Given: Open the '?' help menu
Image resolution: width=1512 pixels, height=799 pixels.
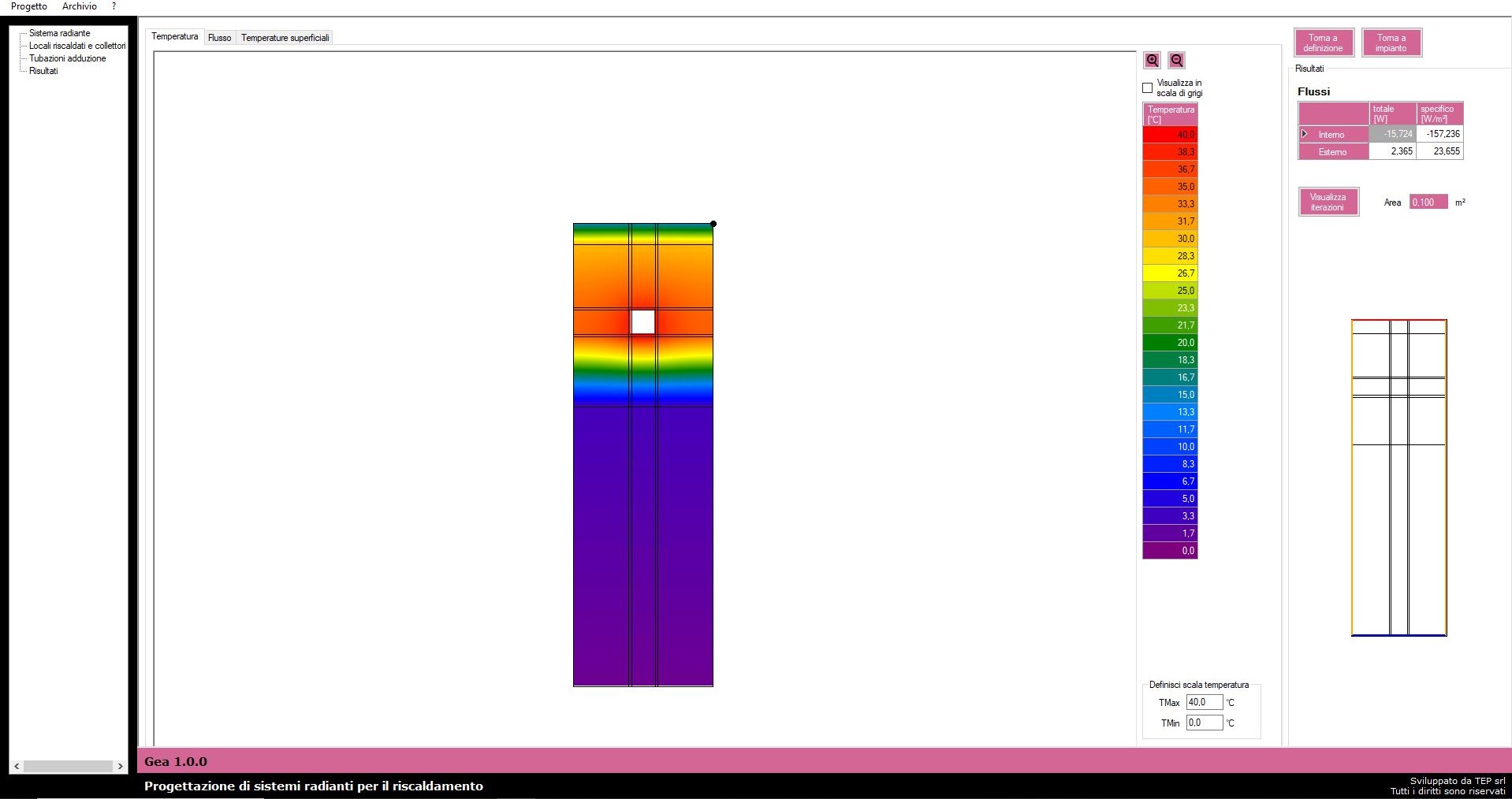Looking at the screenshot, I should tap(114, 6).
